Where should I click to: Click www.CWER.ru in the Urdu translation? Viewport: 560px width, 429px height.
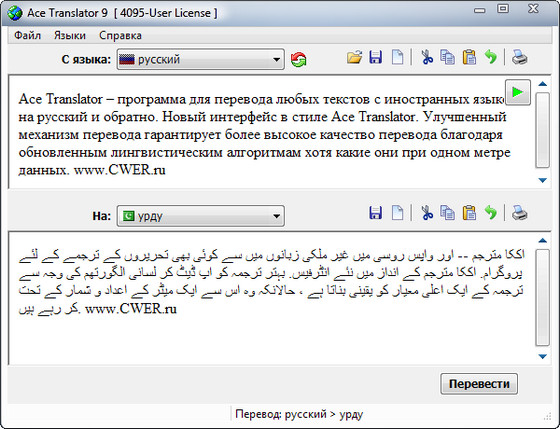pos(131,309)
